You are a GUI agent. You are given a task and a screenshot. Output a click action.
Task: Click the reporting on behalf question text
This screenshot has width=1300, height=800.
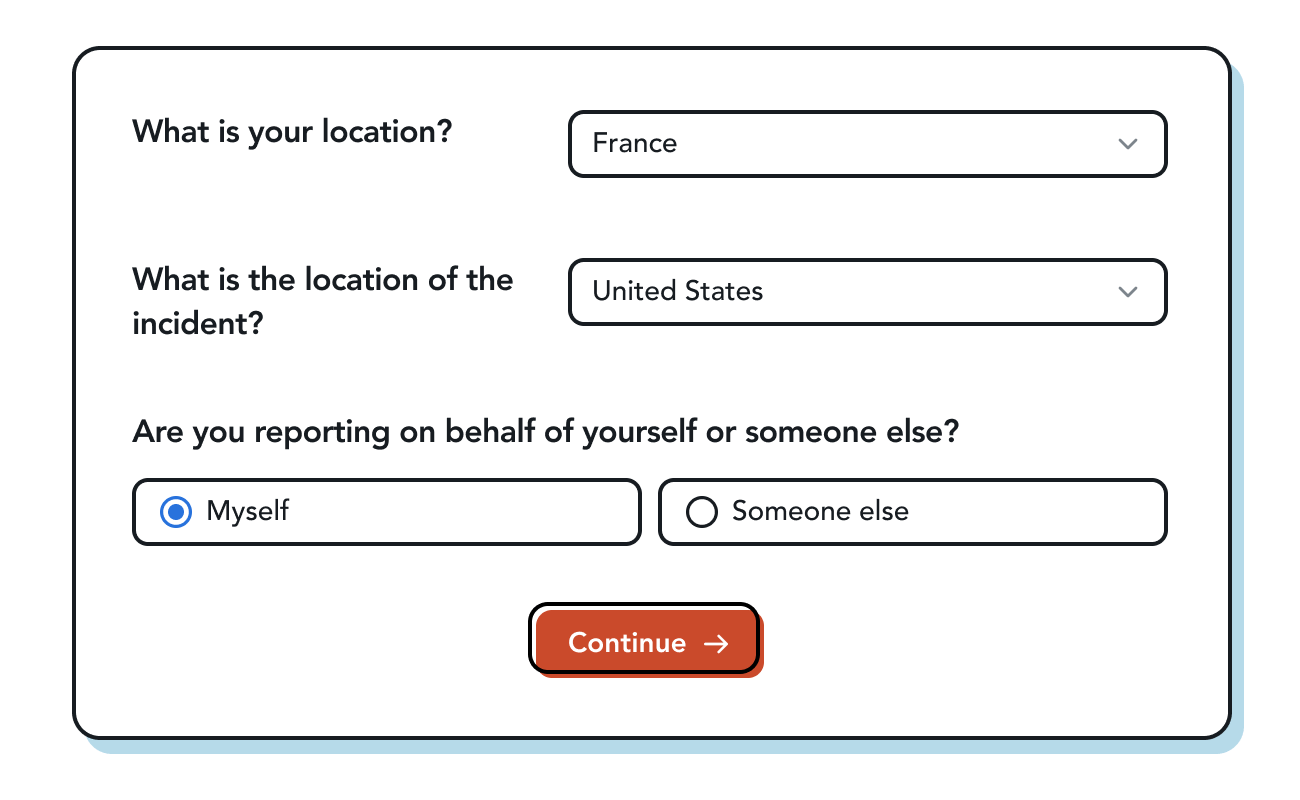click(545, 432)
